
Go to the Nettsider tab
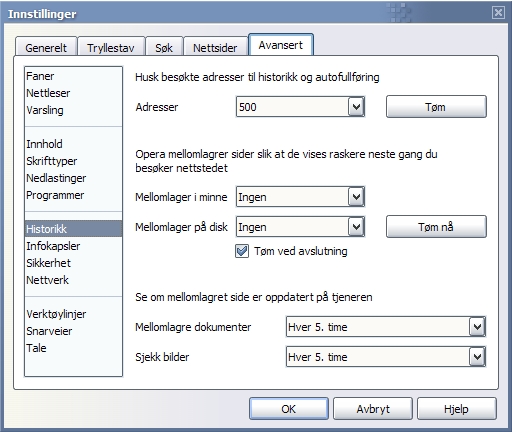coord(215,47)
